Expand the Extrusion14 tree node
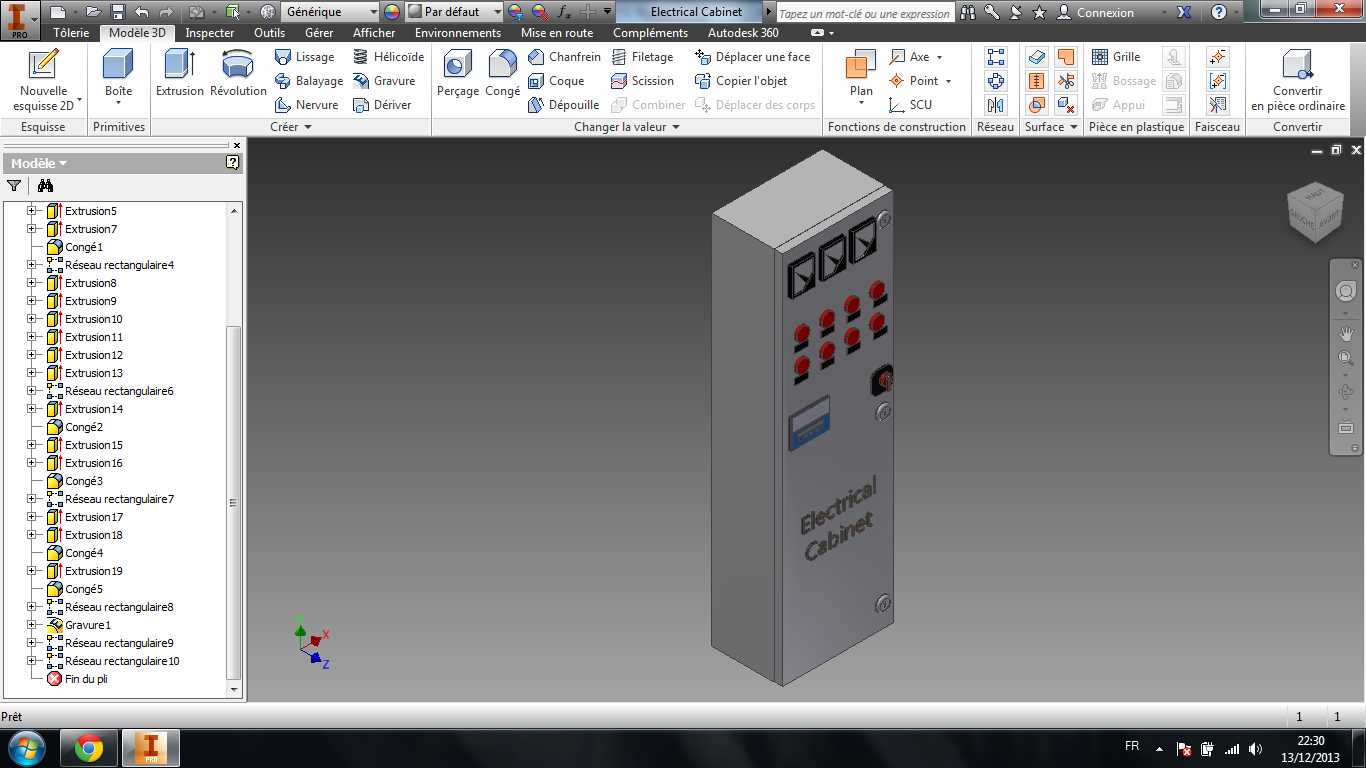1366x768 pixels. click(x=32, y=409)
